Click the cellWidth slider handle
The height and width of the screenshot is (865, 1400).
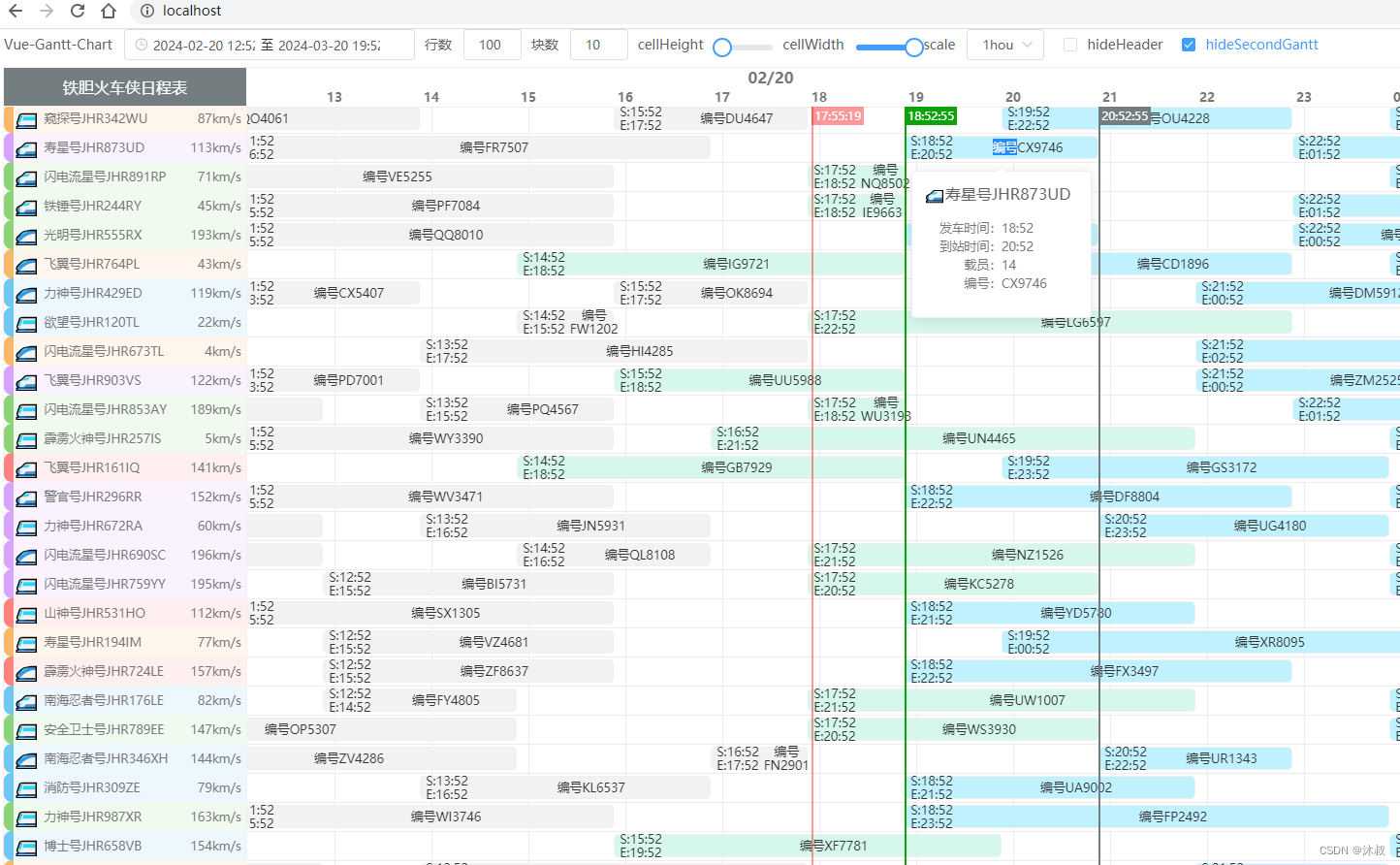(x=913, y=47)
